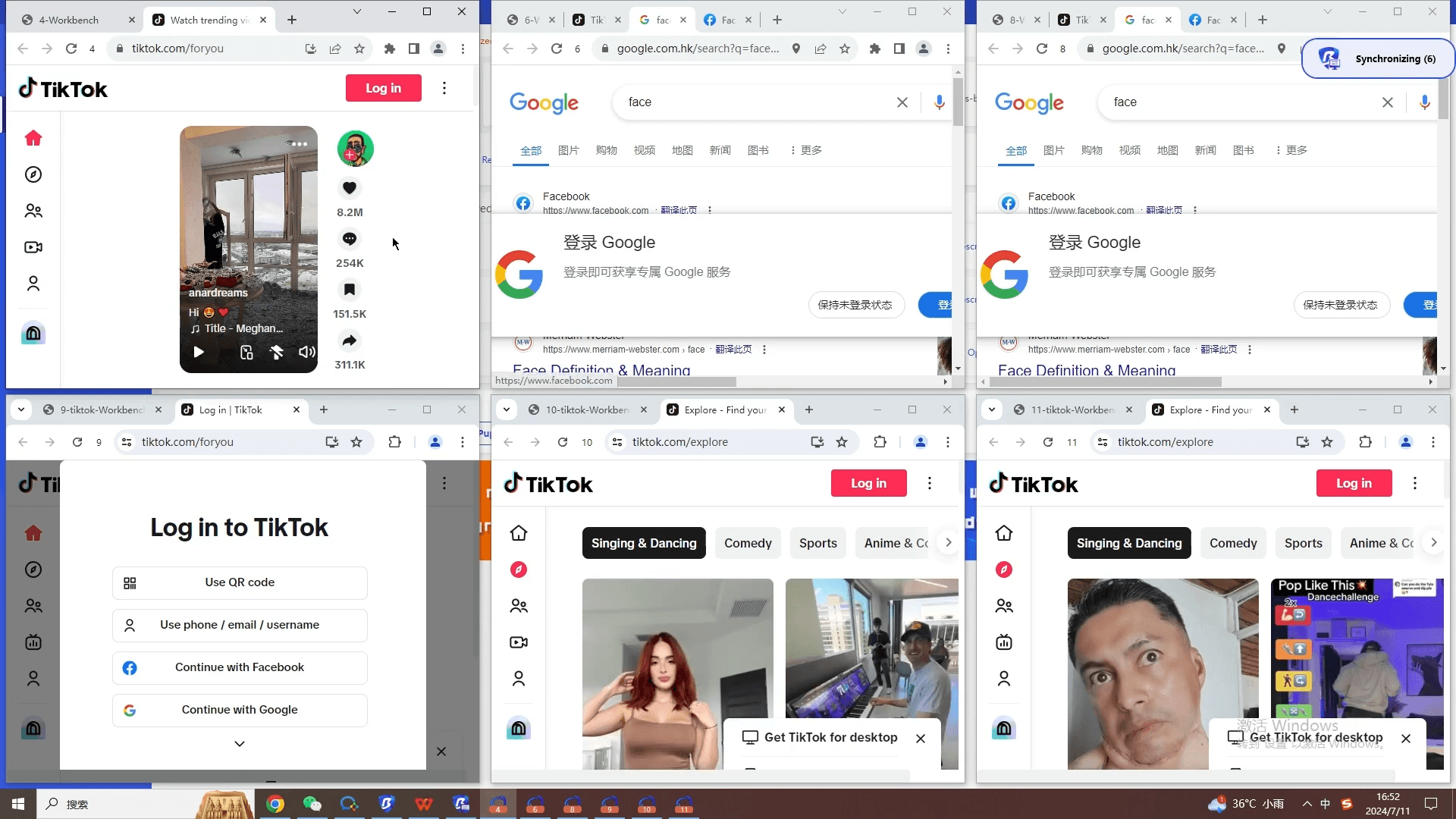Select the Explore compass icon in TikTok sidebar
The height and width of the screenshot is (819, 1456).
33,174
